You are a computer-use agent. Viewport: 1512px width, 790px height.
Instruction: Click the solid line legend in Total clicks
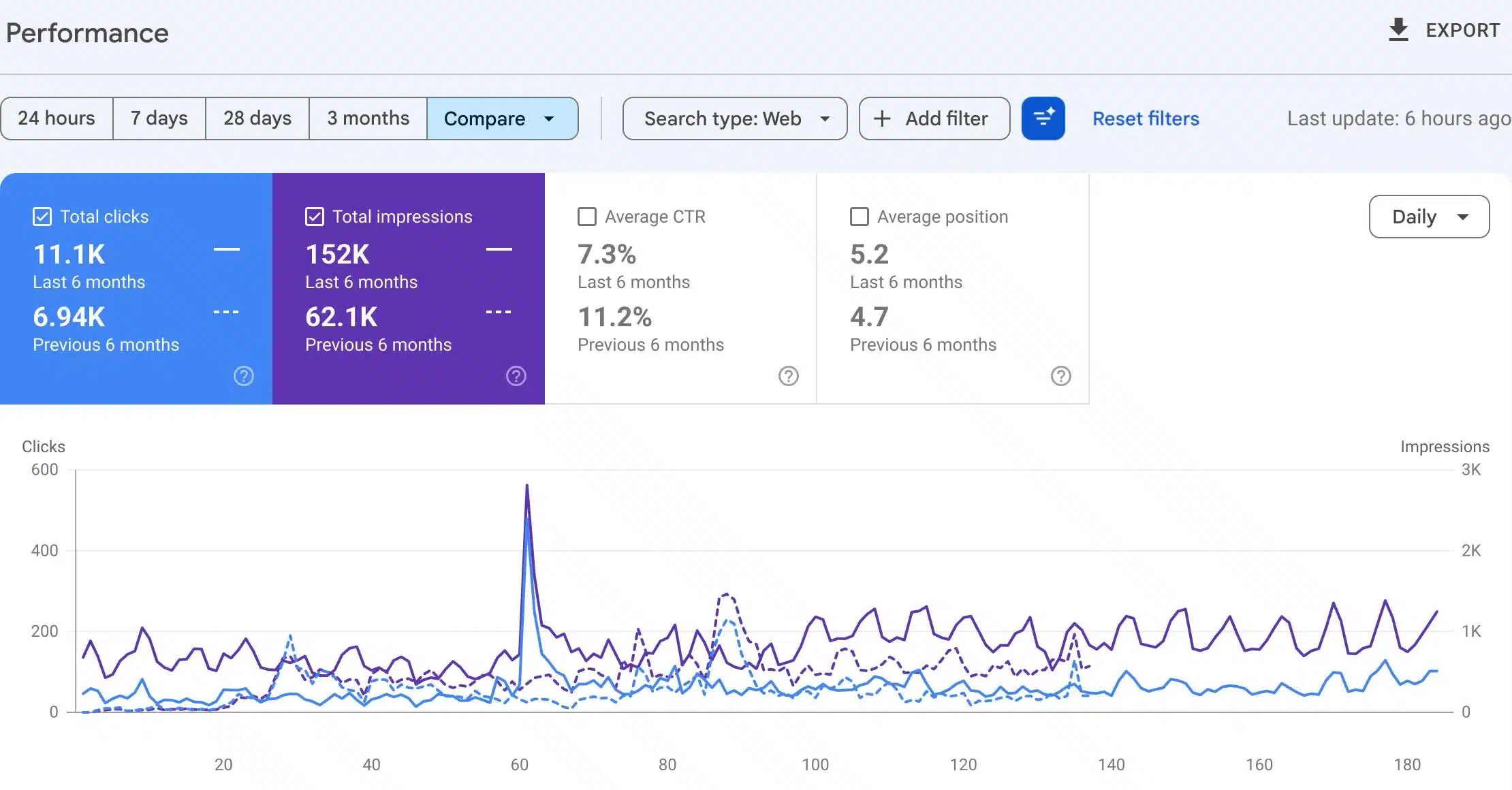coord(227,249)
